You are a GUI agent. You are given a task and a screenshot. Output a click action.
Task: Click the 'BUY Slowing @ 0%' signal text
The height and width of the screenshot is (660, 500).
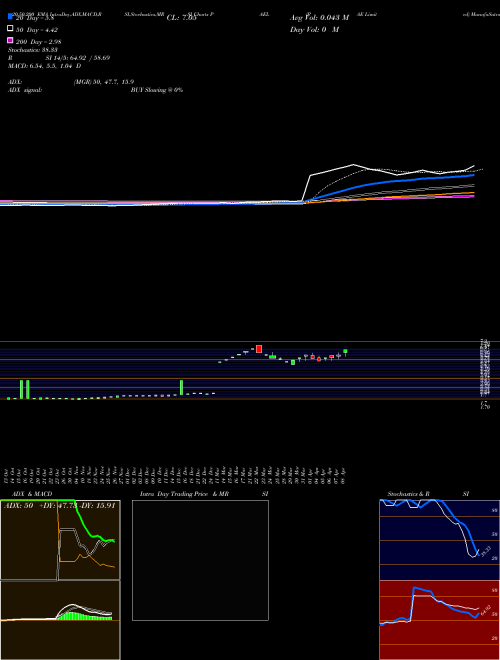tap(157, 90)
